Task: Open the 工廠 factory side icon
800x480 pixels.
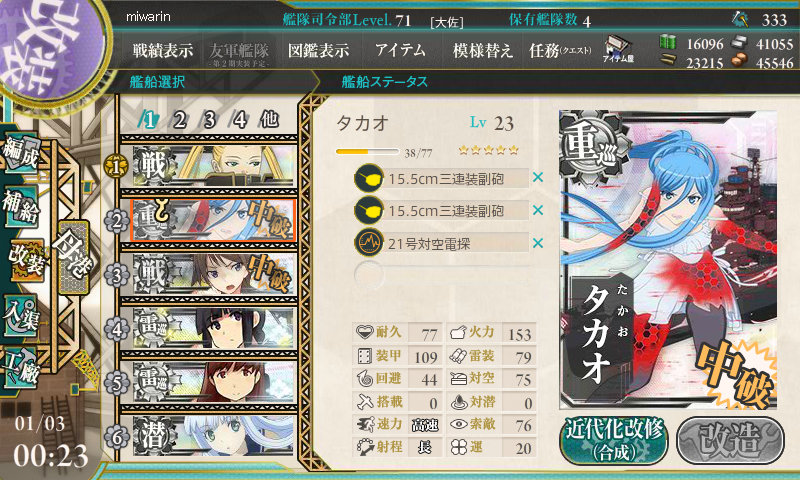Action: (x=21, y=367)
